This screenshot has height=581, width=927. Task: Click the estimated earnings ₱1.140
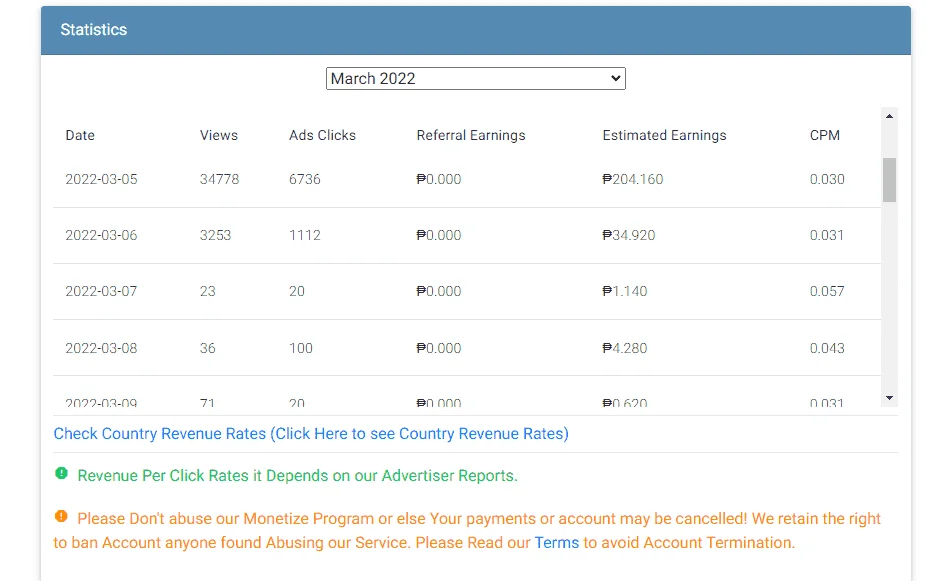(x=625, y=291)
